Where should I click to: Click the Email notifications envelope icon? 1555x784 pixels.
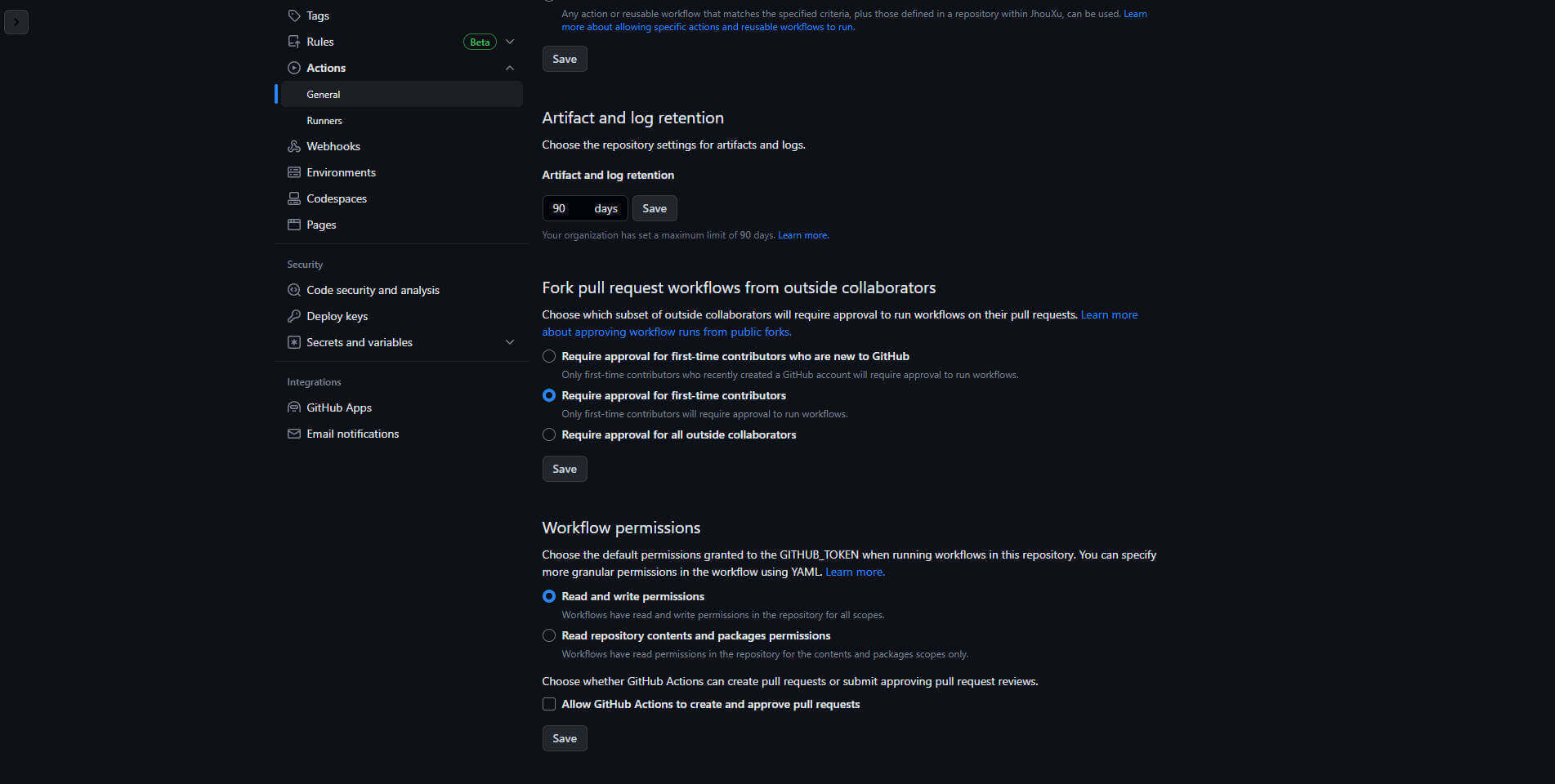pos(294,434)
